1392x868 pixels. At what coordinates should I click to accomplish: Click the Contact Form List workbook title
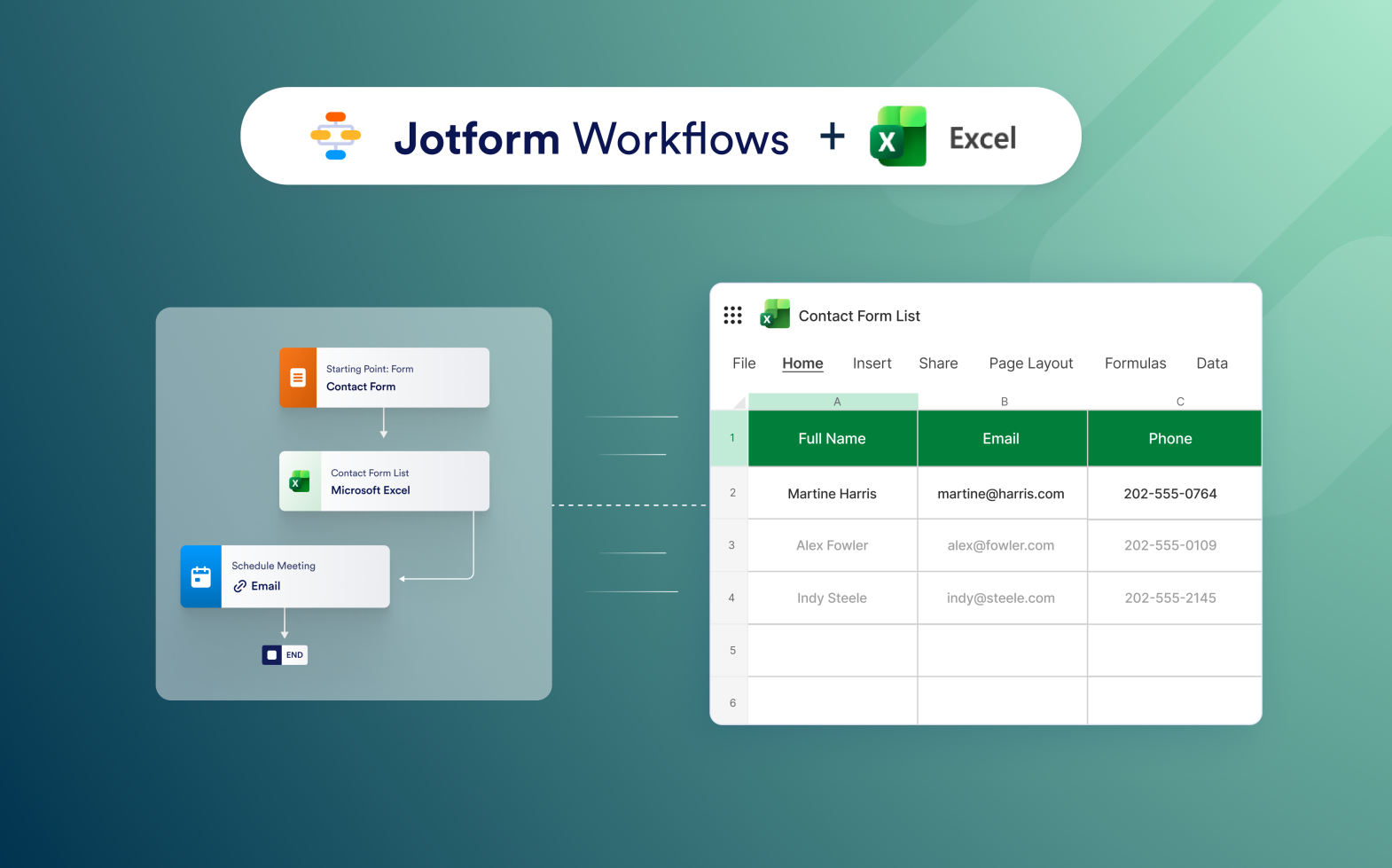[859, 316]
